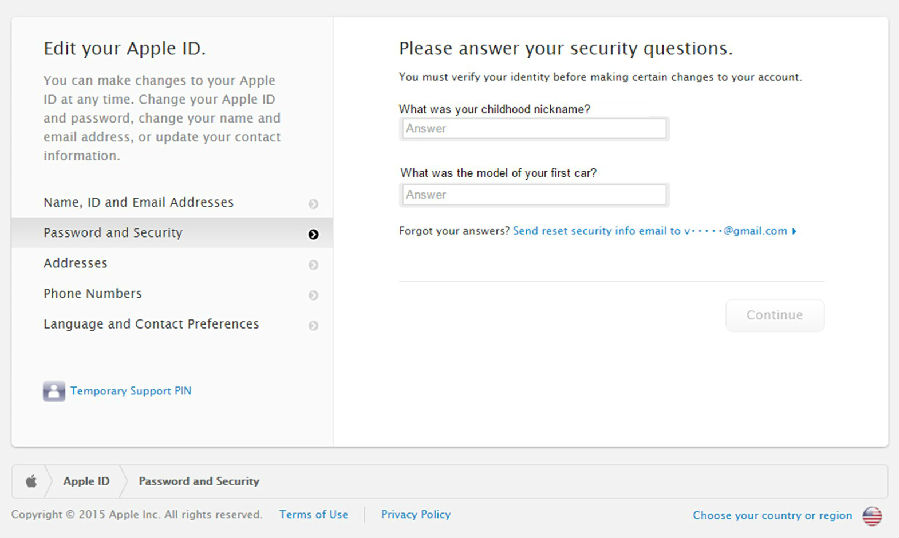Open Language and Contact Preferences
This screenshot has width=899, height=538.
click(x=172, y=324)
